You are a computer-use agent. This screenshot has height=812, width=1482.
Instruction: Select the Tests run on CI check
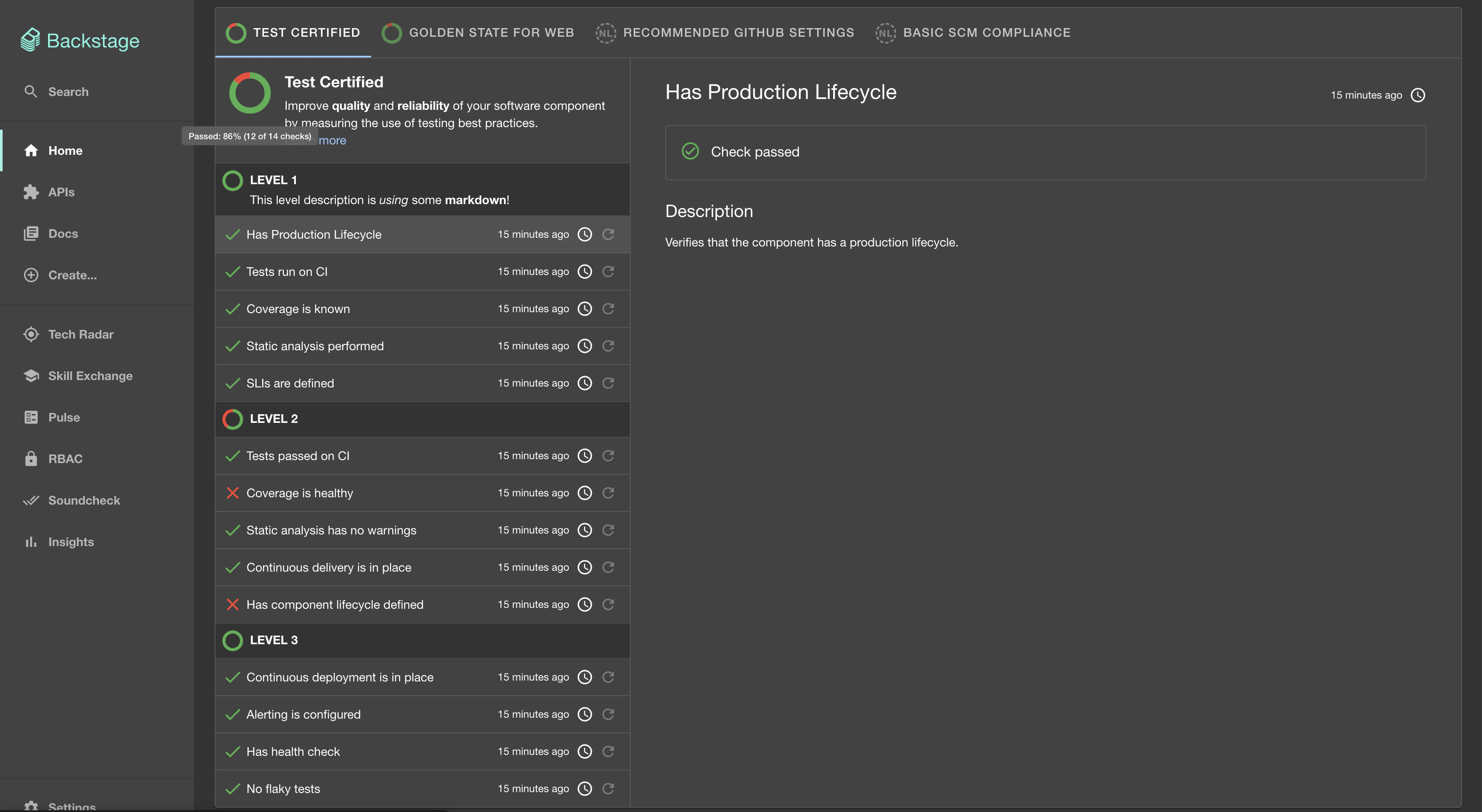point(422,272)
